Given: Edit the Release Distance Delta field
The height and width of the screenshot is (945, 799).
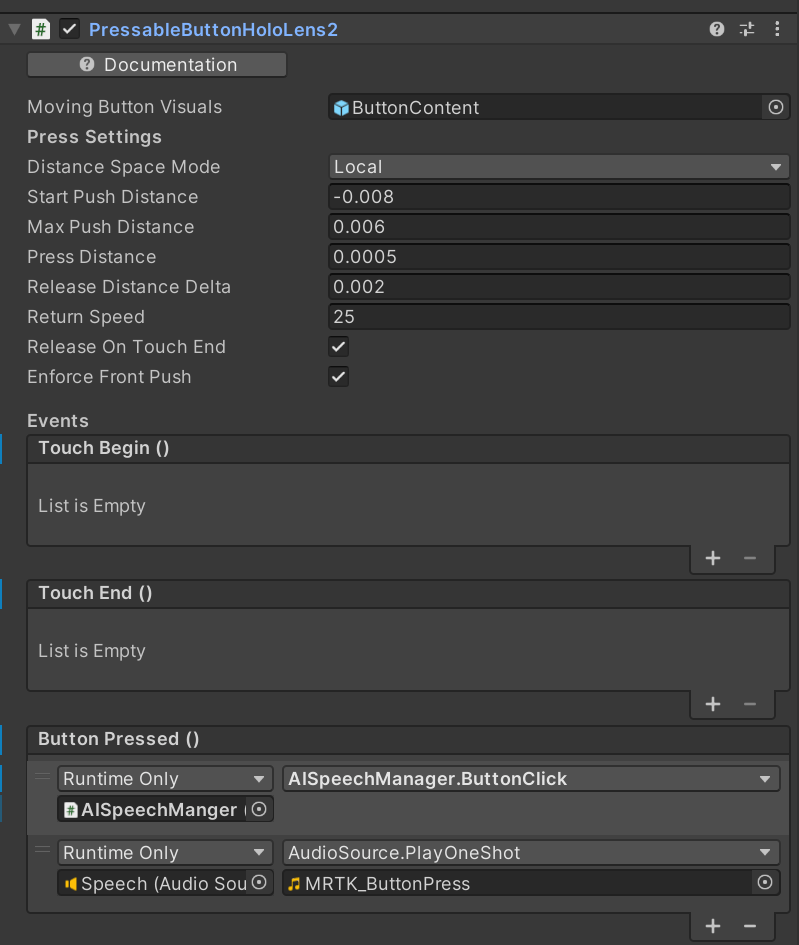Looking at the screenshot, I should tap(559, 287).
